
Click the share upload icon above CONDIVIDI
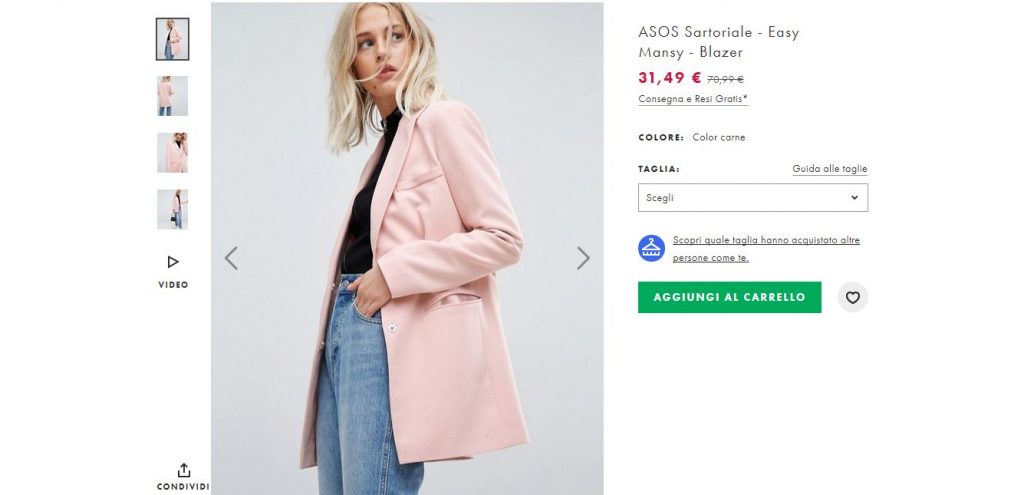coord(184,470)
